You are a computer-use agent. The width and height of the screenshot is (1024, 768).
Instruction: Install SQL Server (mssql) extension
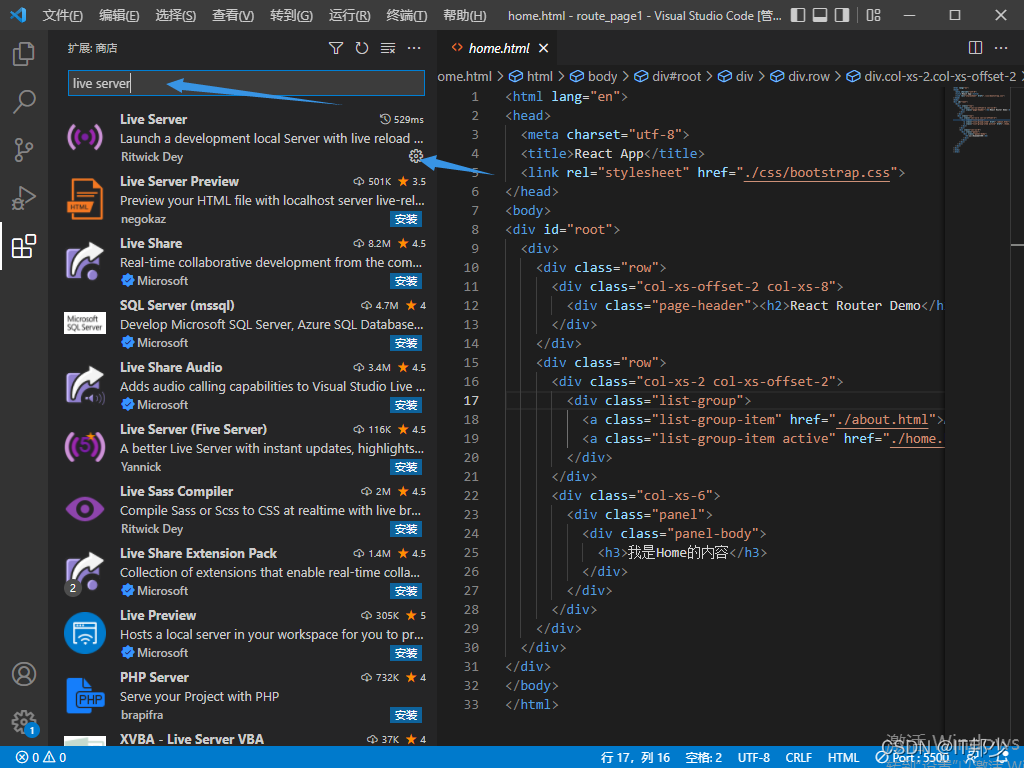click(406, 344)
